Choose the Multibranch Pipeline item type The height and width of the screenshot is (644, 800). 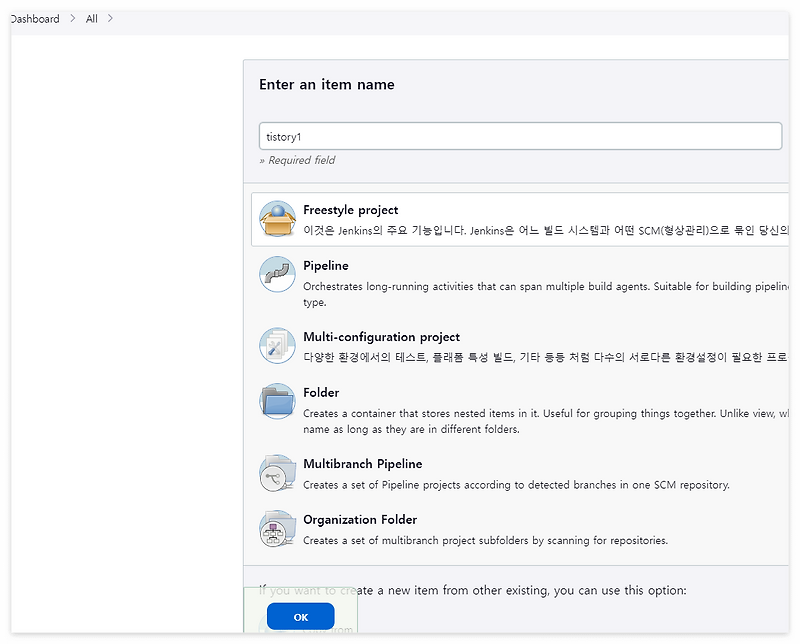[363, 464]
